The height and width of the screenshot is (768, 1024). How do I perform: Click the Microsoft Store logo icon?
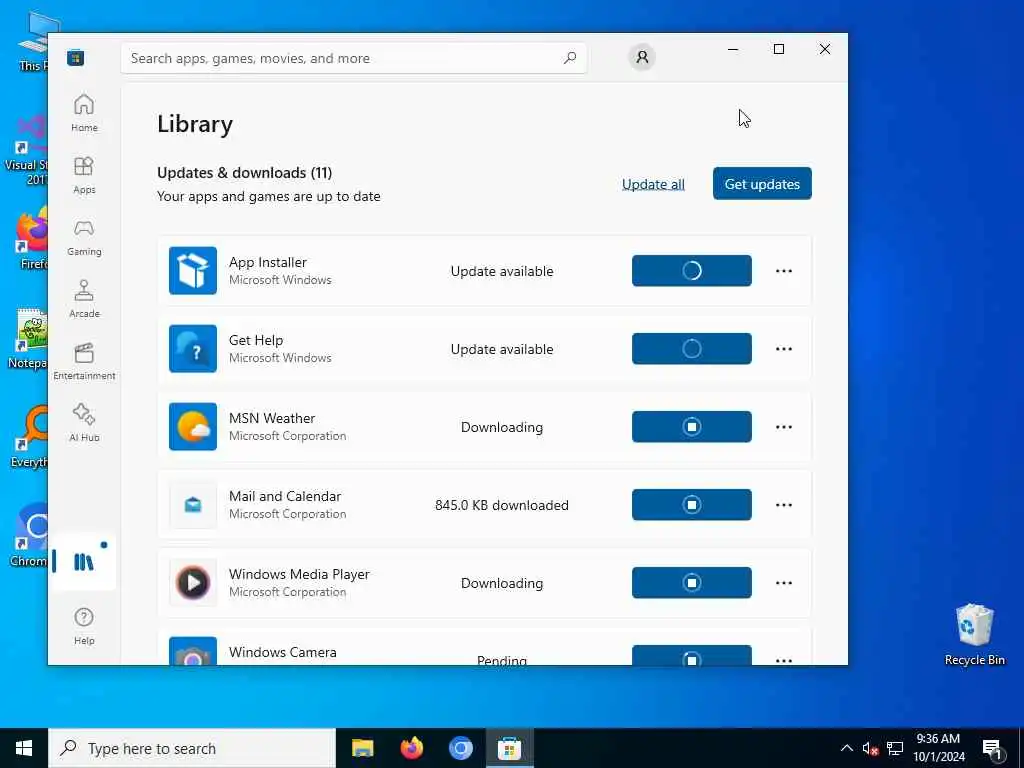[x=76, y=58]
